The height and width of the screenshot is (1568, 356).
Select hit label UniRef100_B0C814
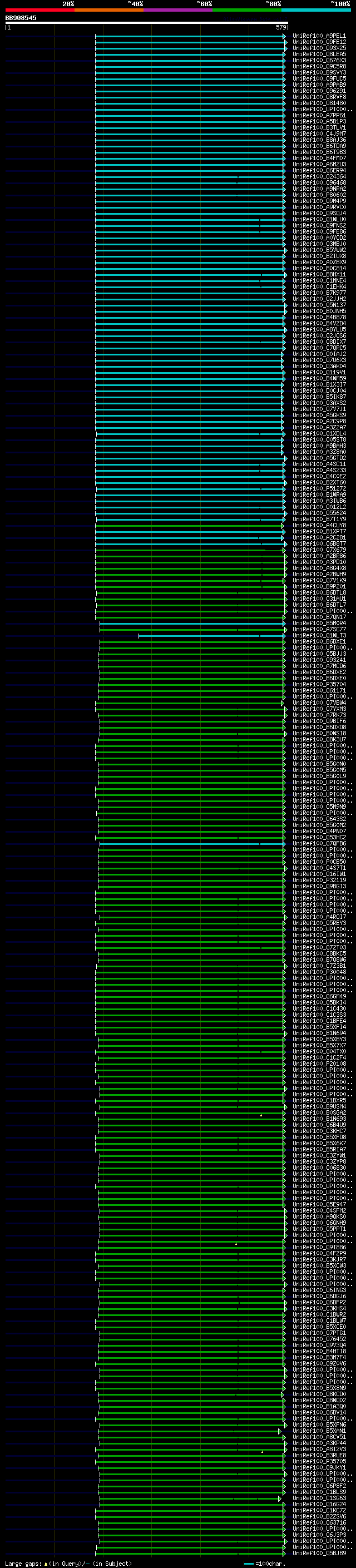pyautogui.click(x=319, y=269)
